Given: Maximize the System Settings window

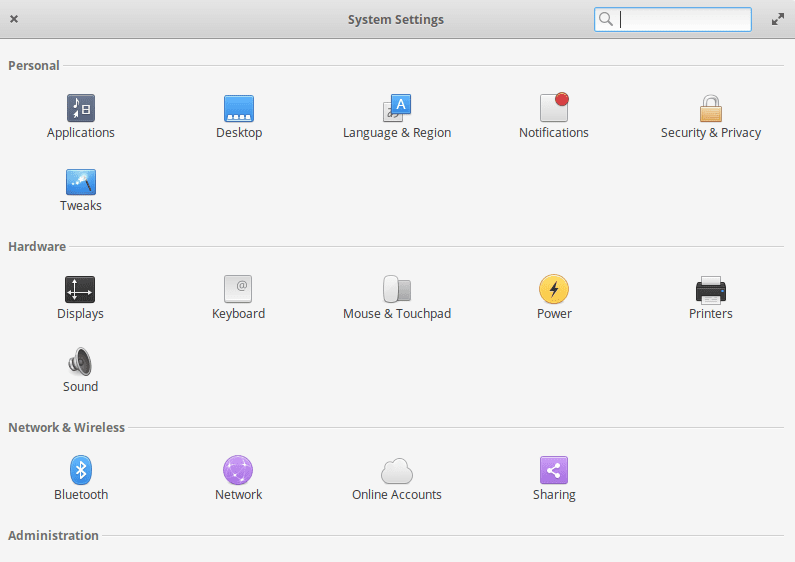Looking at the screenshot, I should pyautogui.click(x=778, y=19).
